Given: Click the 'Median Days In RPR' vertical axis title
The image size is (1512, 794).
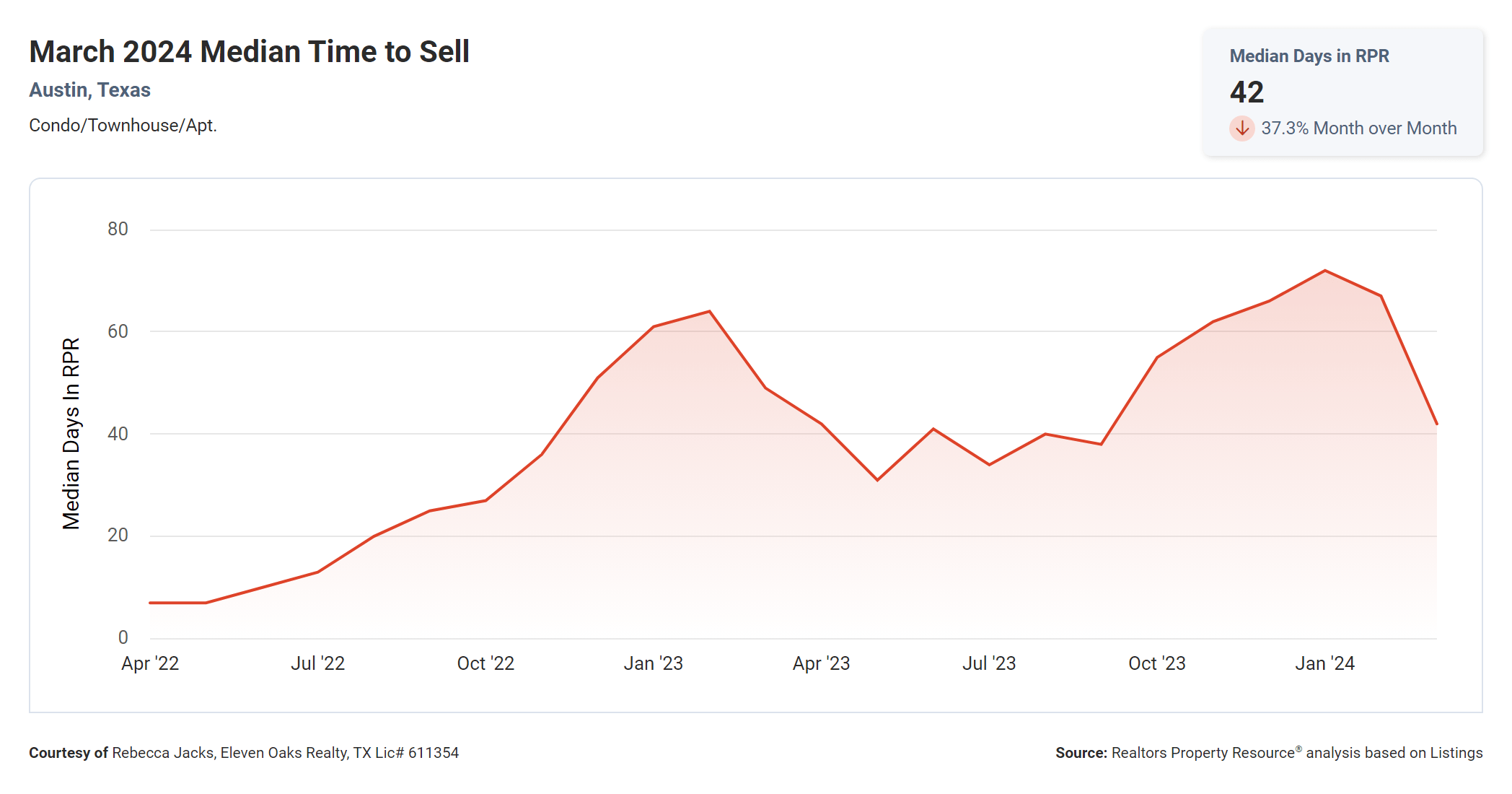Looking at the screenshot, I should coord(71,433).
